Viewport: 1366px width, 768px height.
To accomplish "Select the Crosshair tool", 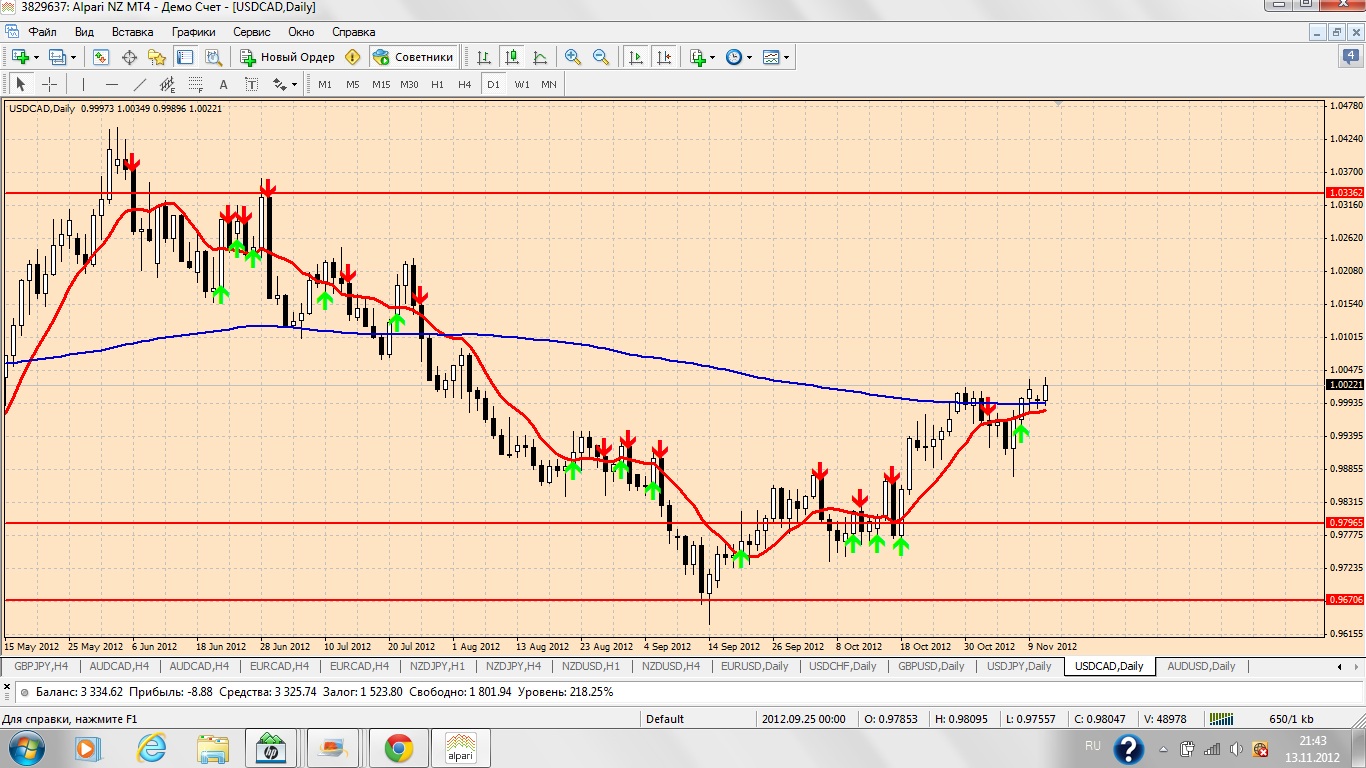I will tap(48, 85).
